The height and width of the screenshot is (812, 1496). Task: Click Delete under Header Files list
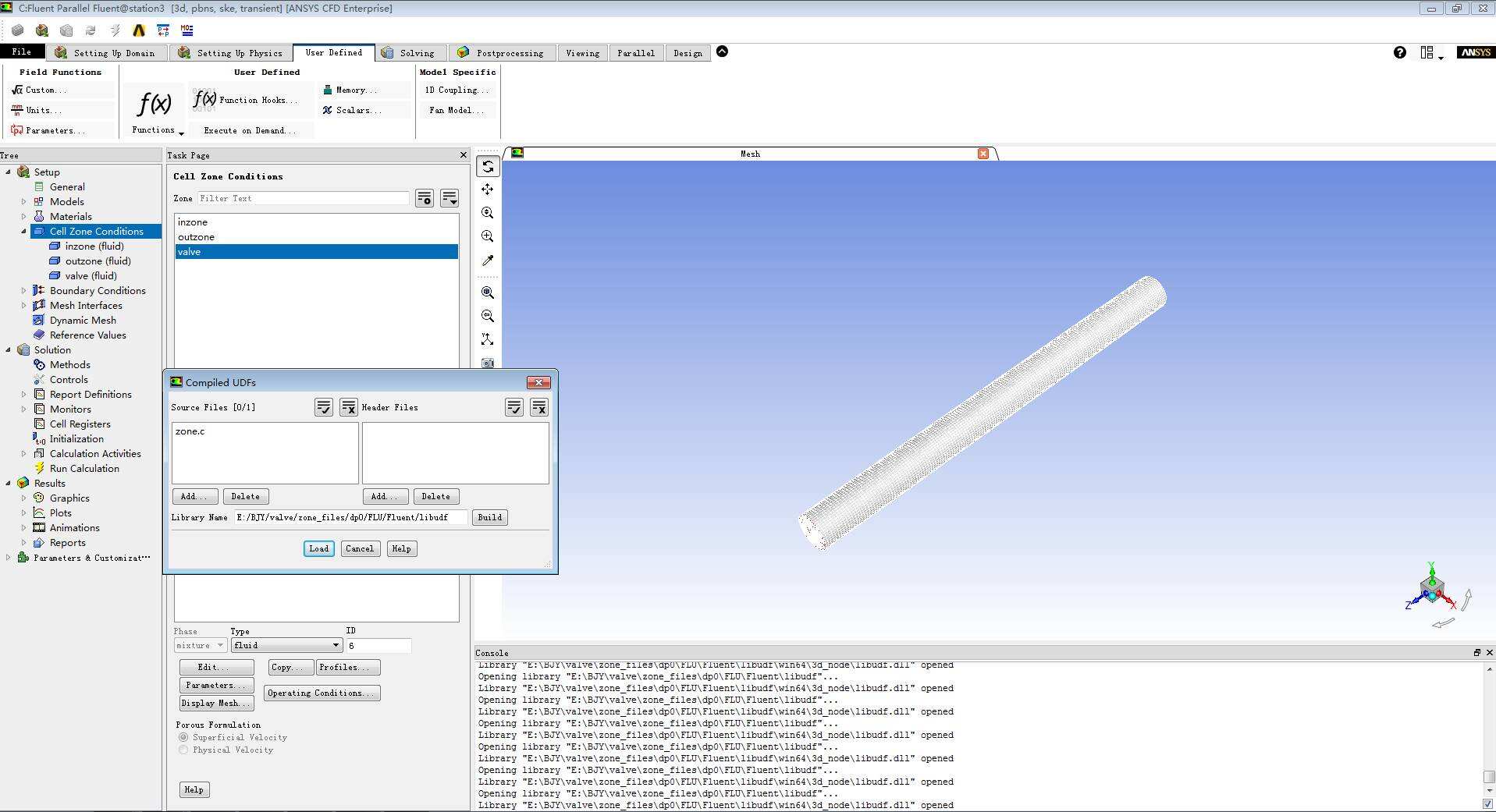(436, 496)
